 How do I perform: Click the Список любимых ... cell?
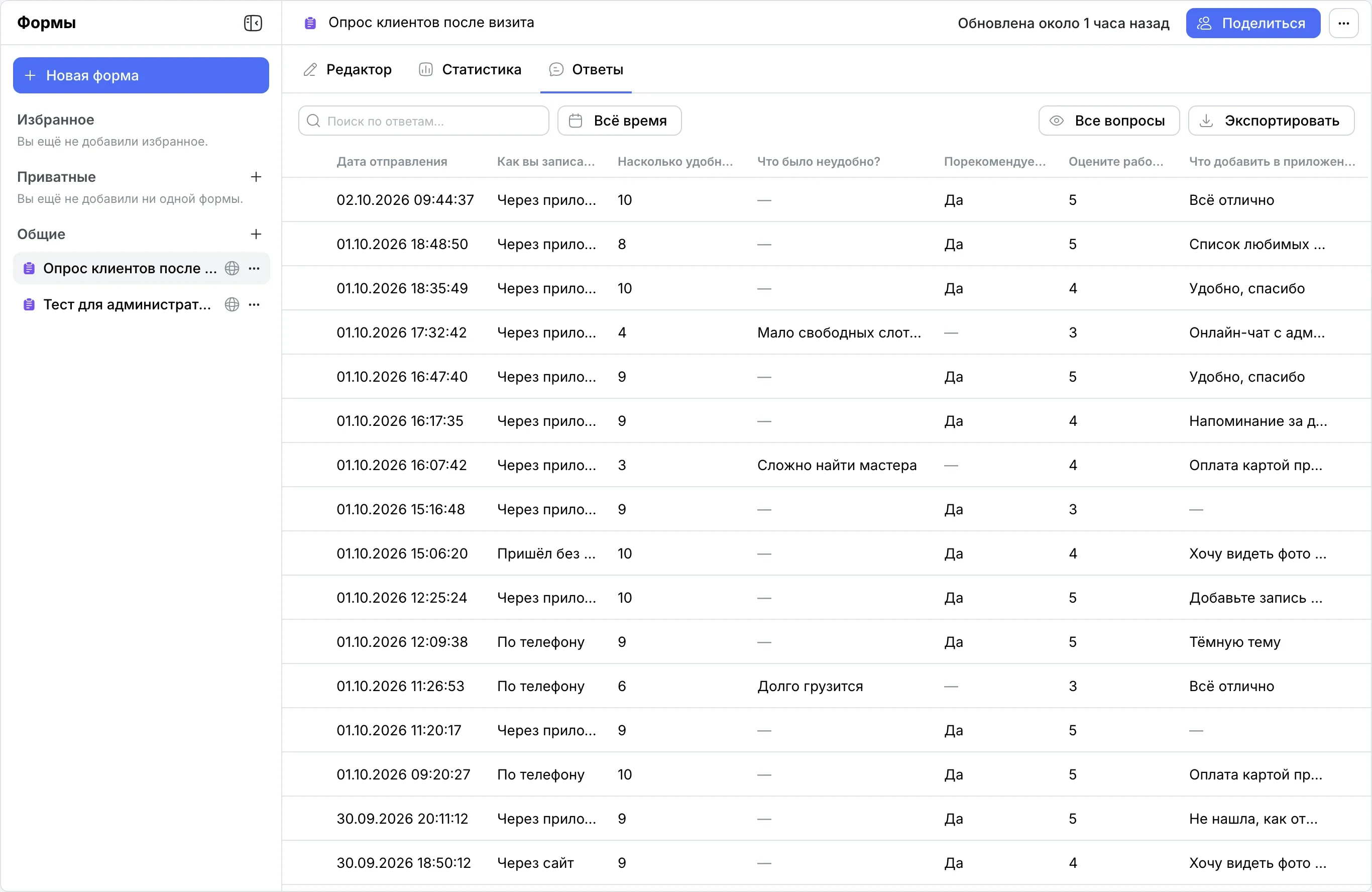pyautogui.click(x=1256, y=244)
